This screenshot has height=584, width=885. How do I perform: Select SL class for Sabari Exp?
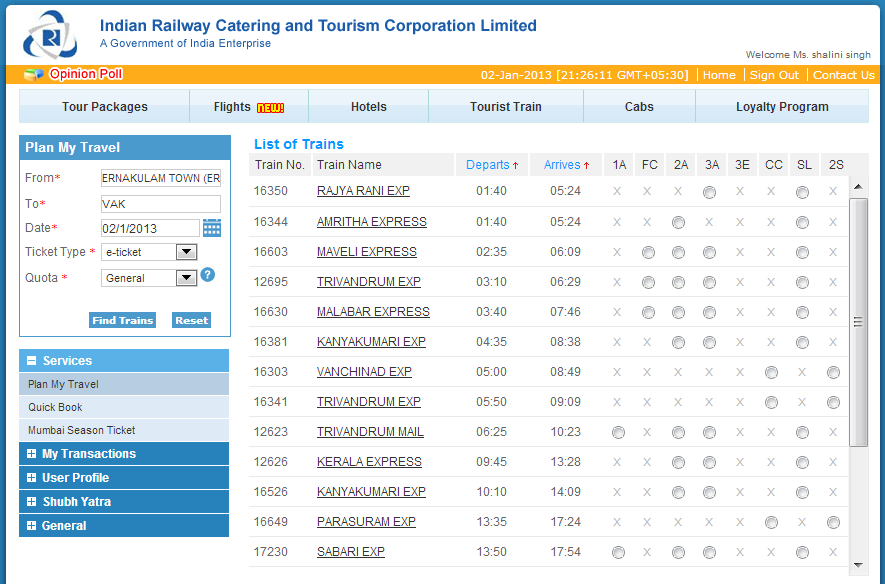point(802,552)
